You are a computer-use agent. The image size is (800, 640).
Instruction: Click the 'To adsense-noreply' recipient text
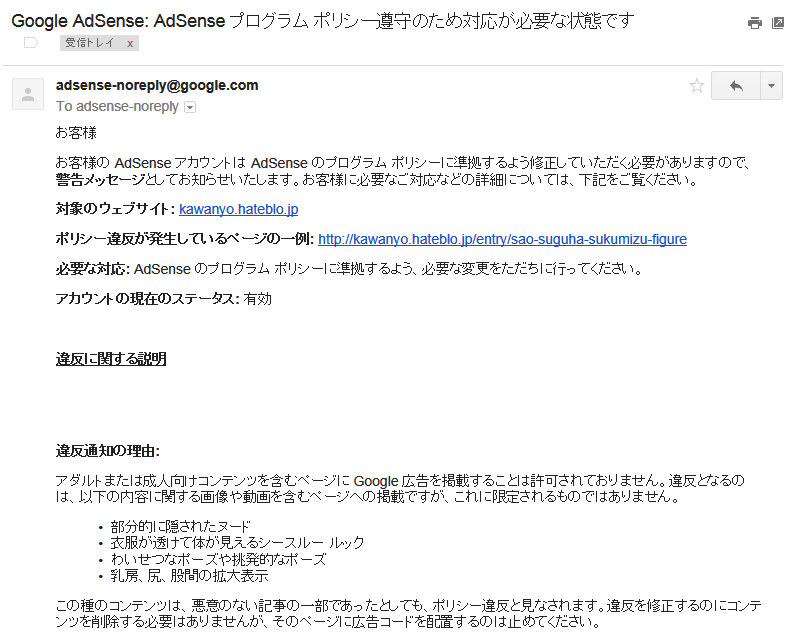point(117,107)
